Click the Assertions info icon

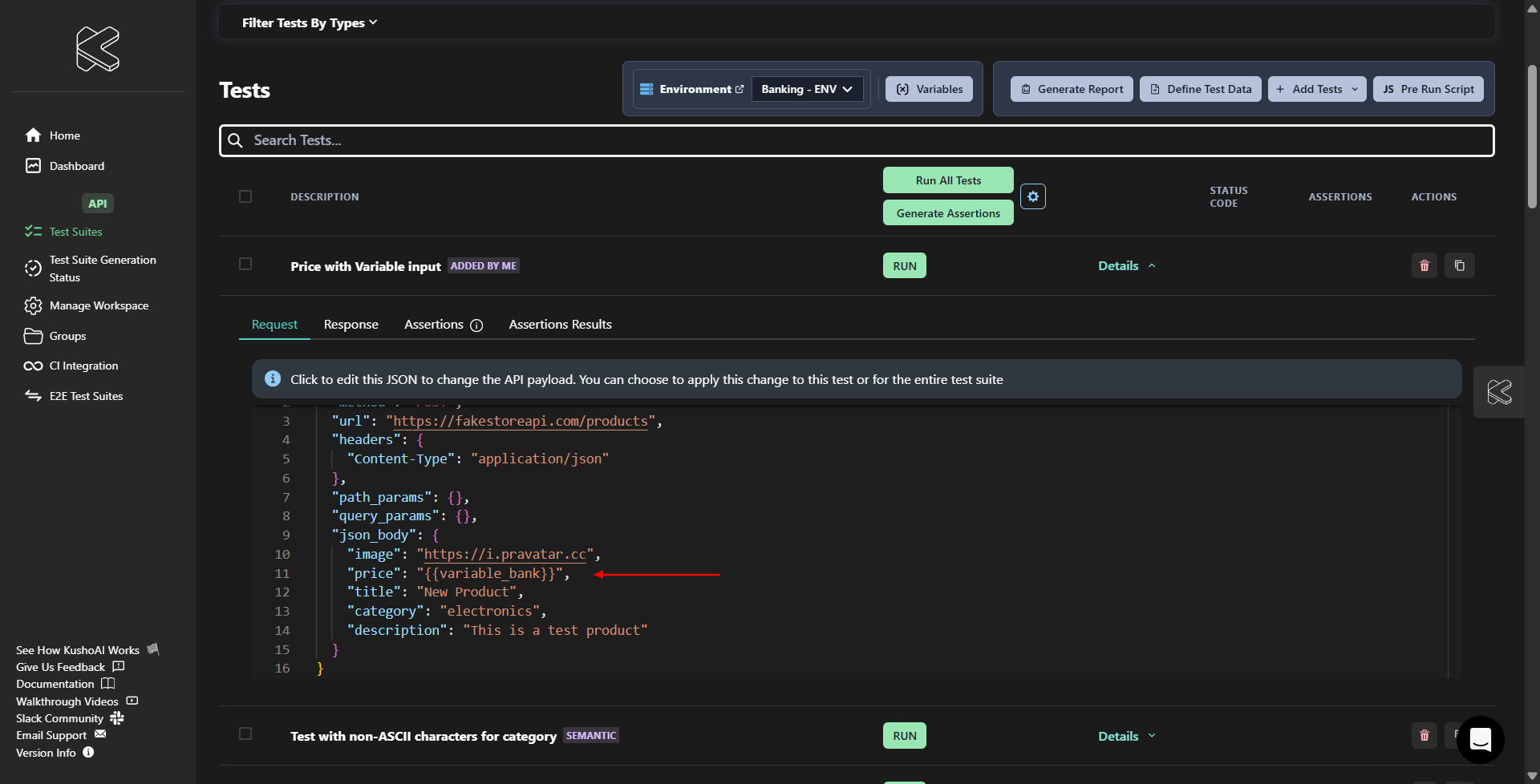click(x=476, y=325)
